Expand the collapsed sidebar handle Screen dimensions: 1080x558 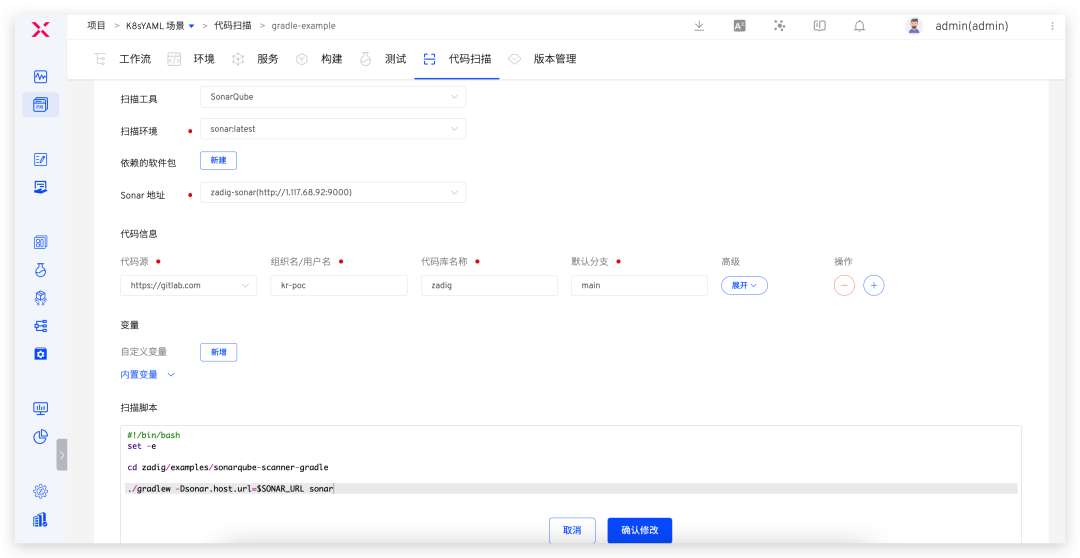[x=62, y=455]
